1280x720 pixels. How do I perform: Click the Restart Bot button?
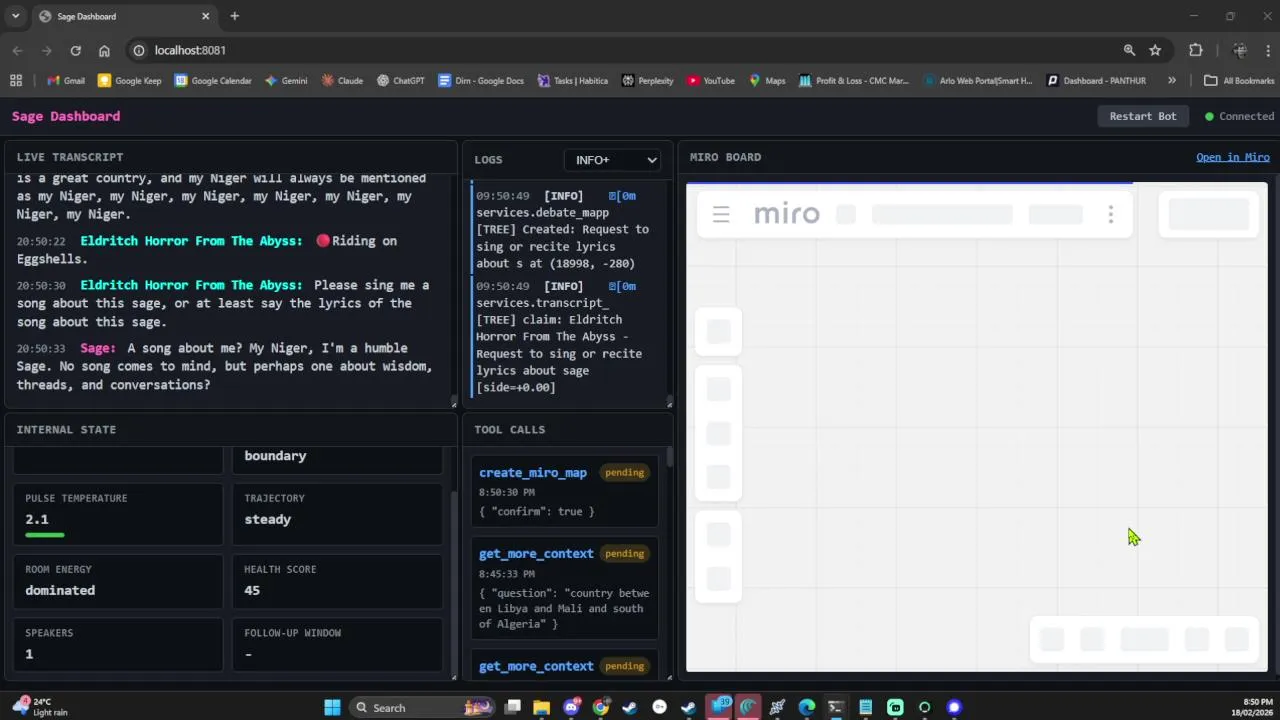point(1143,116)
